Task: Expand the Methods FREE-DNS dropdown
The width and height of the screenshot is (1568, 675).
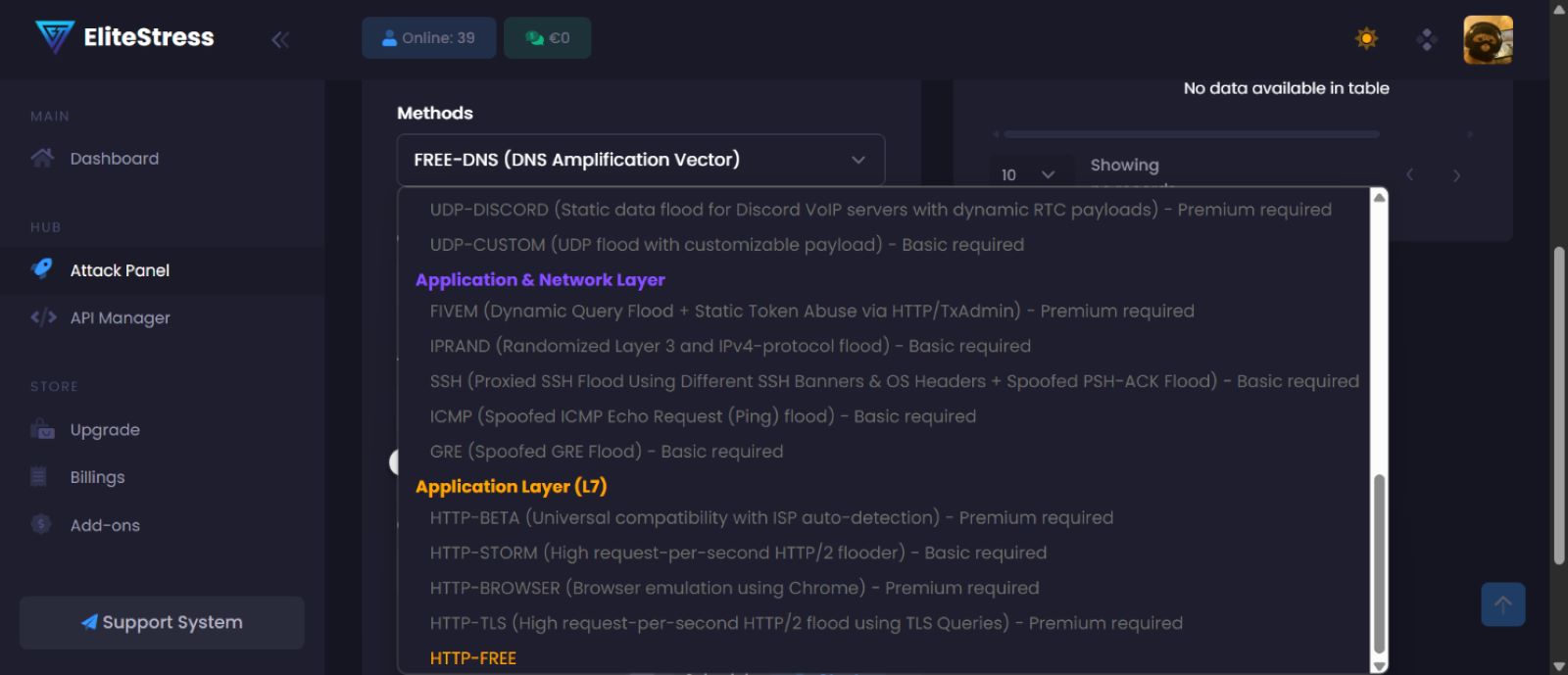Action: (x=641, y=160)
